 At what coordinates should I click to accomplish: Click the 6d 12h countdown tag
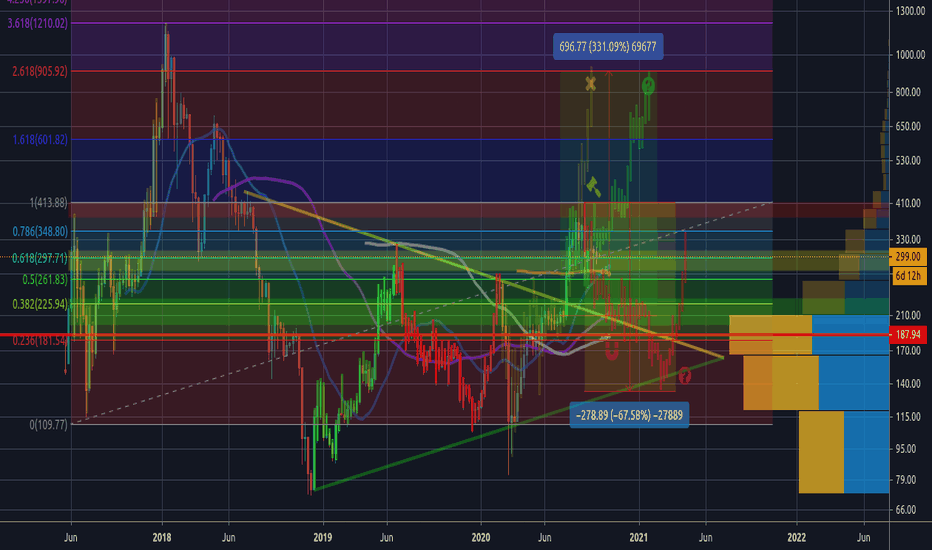click(x=908, y=276)
